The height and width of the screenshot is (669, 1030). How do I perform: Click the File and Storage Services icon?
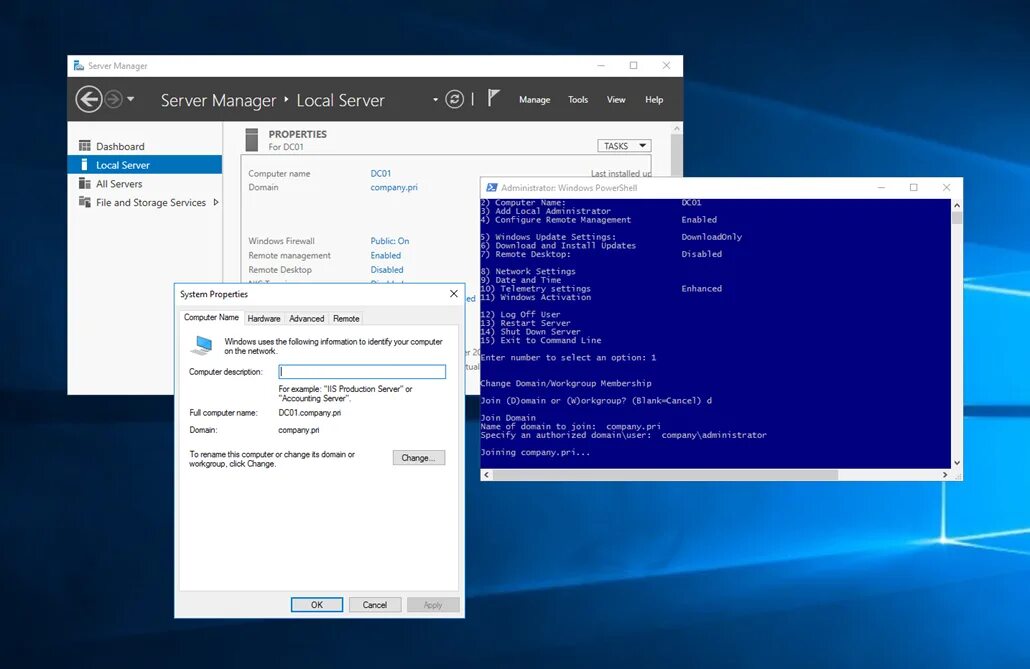pos(85,202)
